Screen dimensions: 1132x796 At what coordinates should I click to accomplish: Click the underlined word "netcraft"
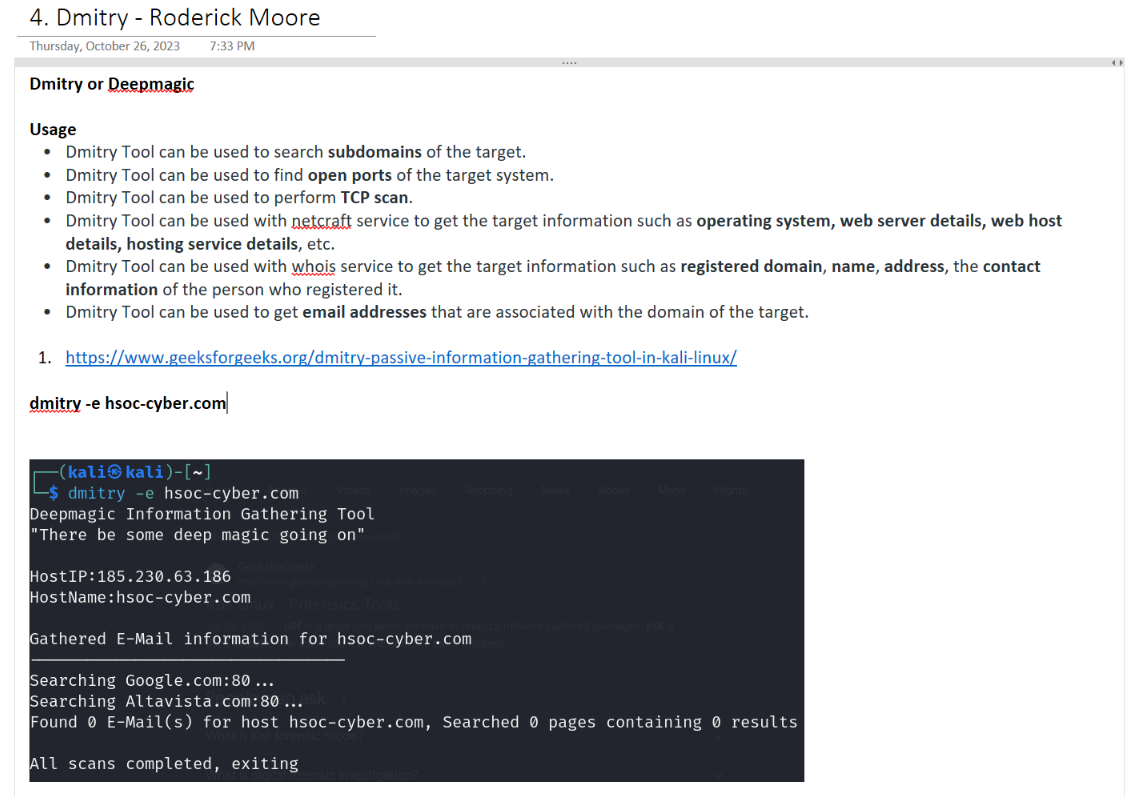tap(321, 221)
